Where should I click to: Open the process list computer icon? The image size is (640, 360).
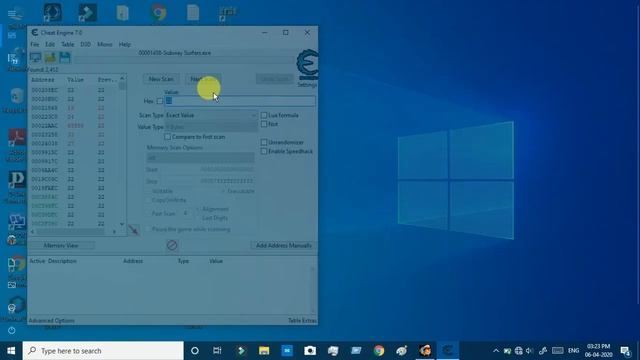[x=36, y=58]
